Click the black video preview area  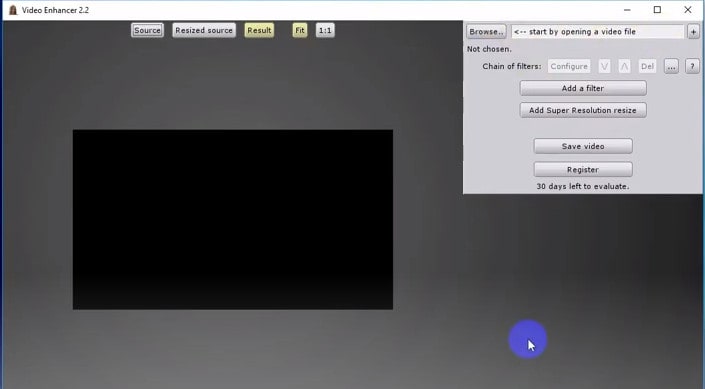[x=233, y=219]
